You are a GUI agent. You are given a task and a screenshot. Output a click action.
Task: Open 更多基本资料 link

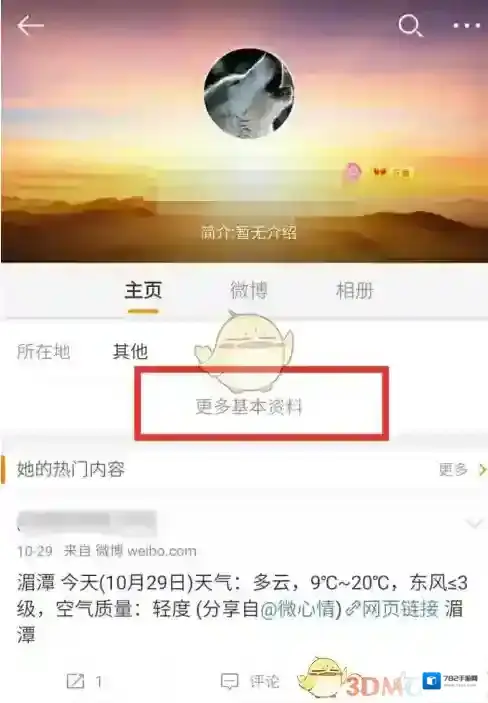coord(249,407)
